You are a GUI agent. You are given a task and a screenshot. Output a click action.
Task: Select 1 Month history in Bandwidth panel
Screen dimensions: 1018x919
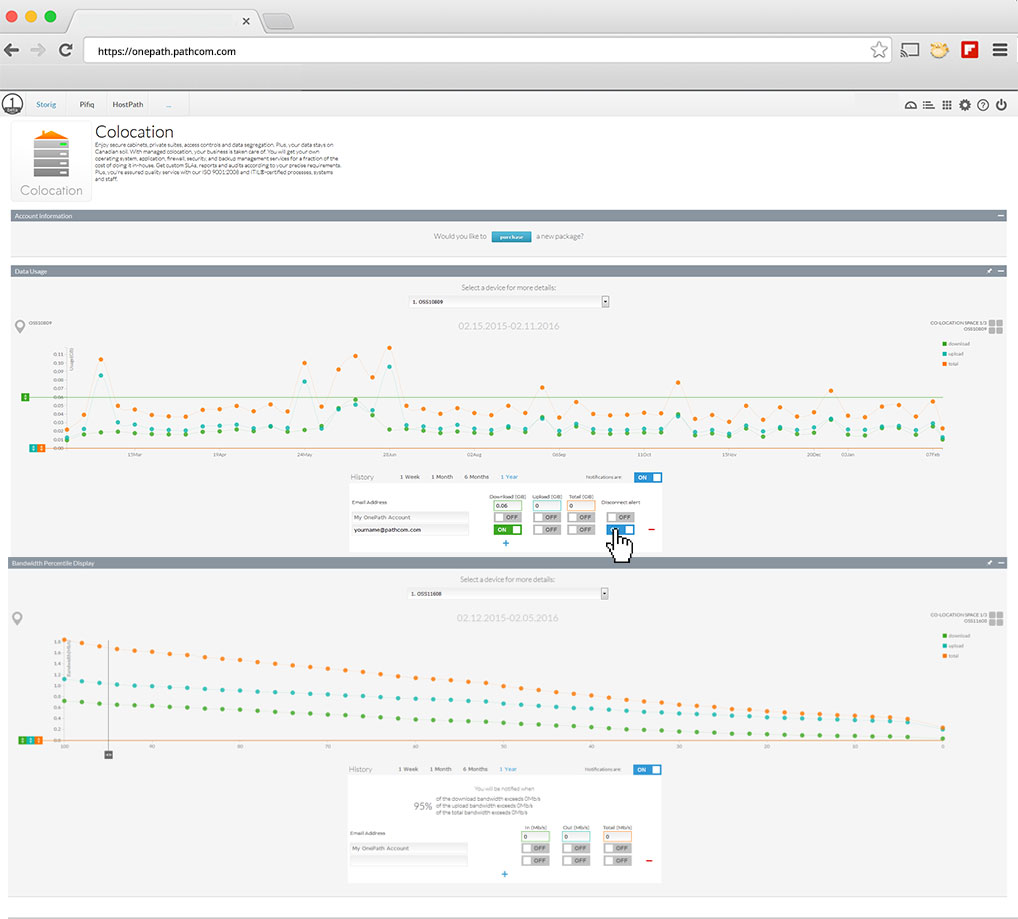(441, 769)
